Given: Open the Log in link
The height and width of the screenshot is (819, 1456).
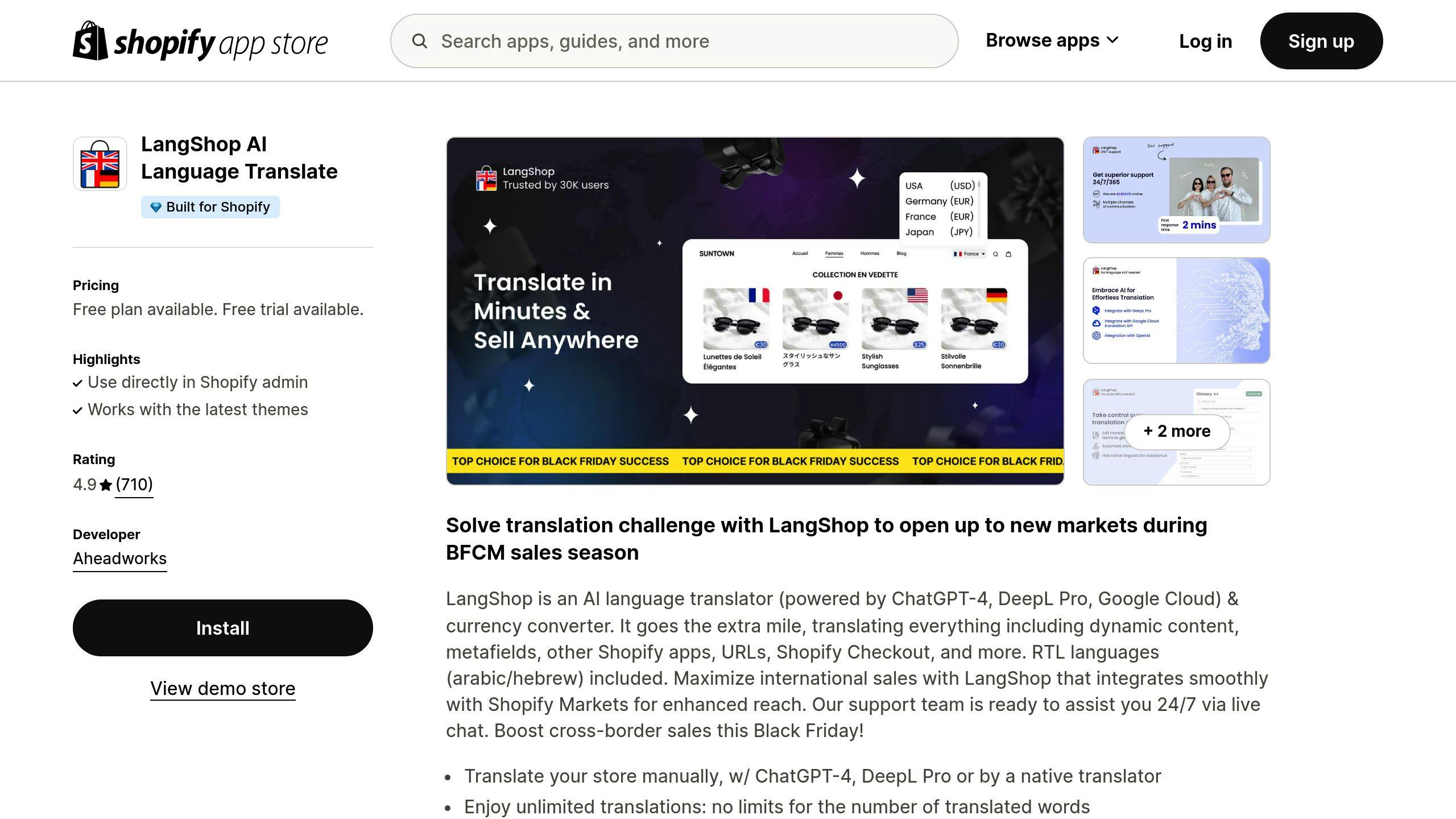Looking at the screenshot, I should coord(1205,41).
